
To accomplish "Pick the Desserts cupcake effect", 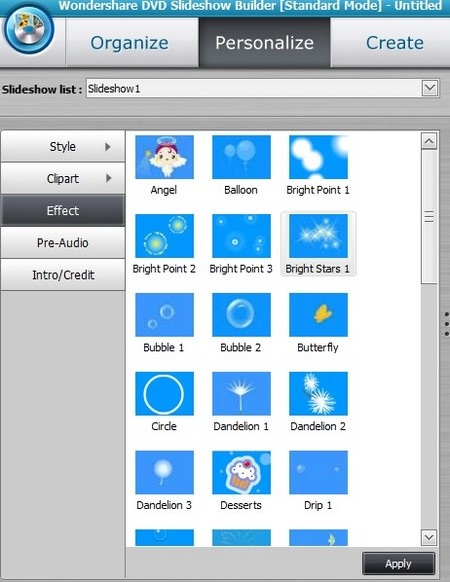I will 241,473.
